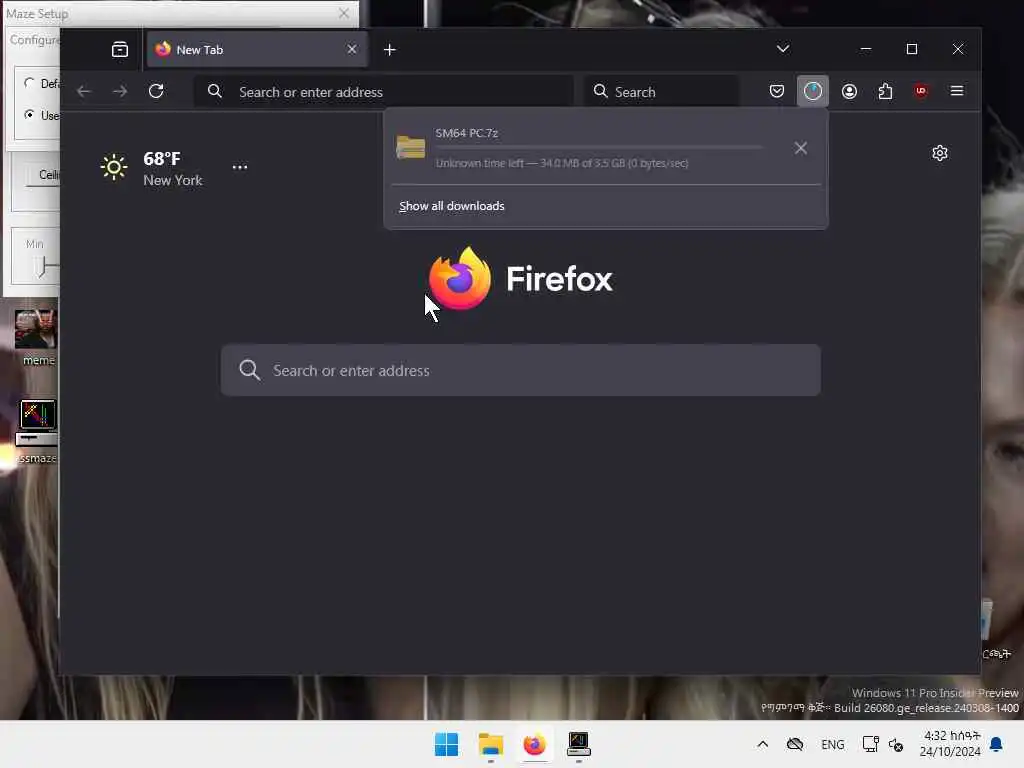
Task: Switch to the New Tab tab
Action: pos(257,50)
